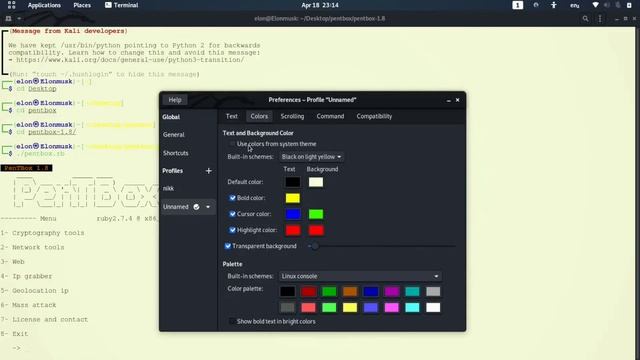The image size is (640, 360).
Task: Open Black on light yellow scheme dropdown
Action: coord(311,157)
